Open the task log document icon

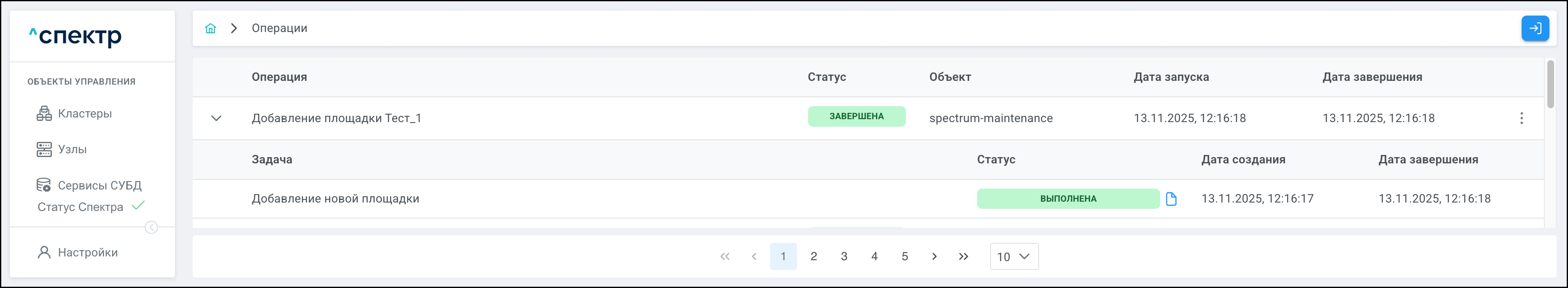tap(1171, 199)
